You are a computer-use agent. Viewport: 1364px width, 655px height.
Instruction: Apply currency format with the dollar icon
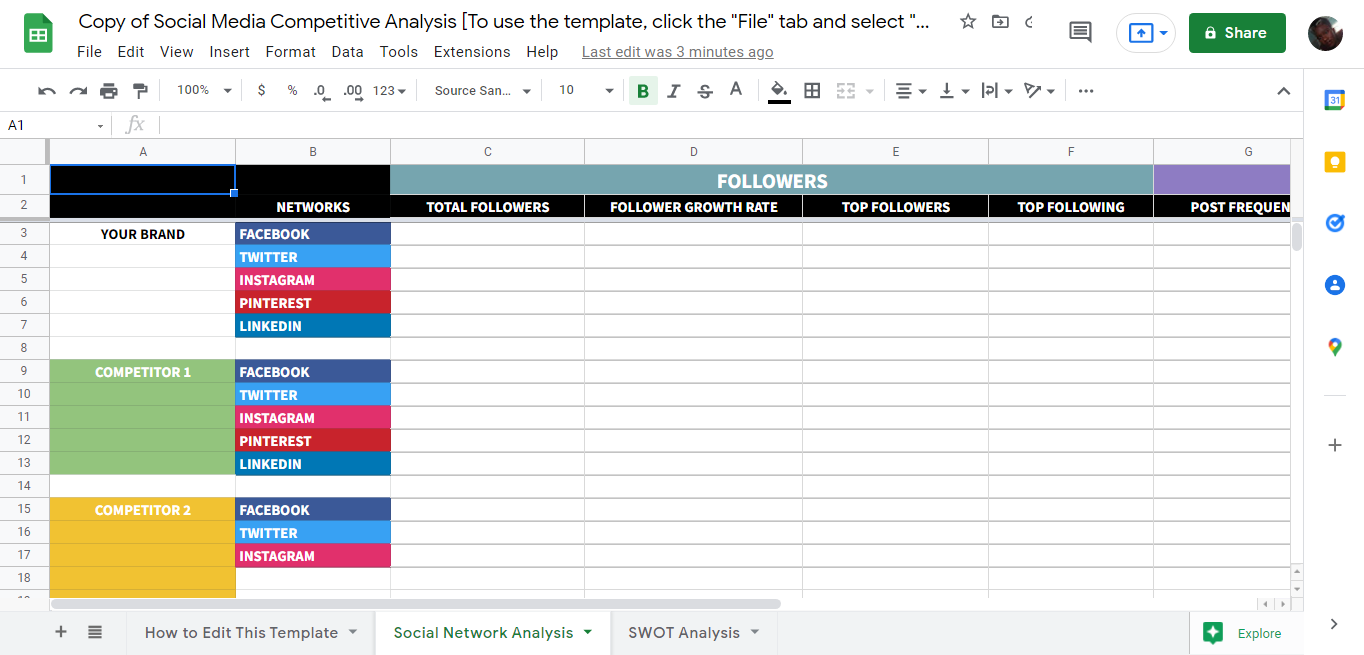click(x=261, y=90)
